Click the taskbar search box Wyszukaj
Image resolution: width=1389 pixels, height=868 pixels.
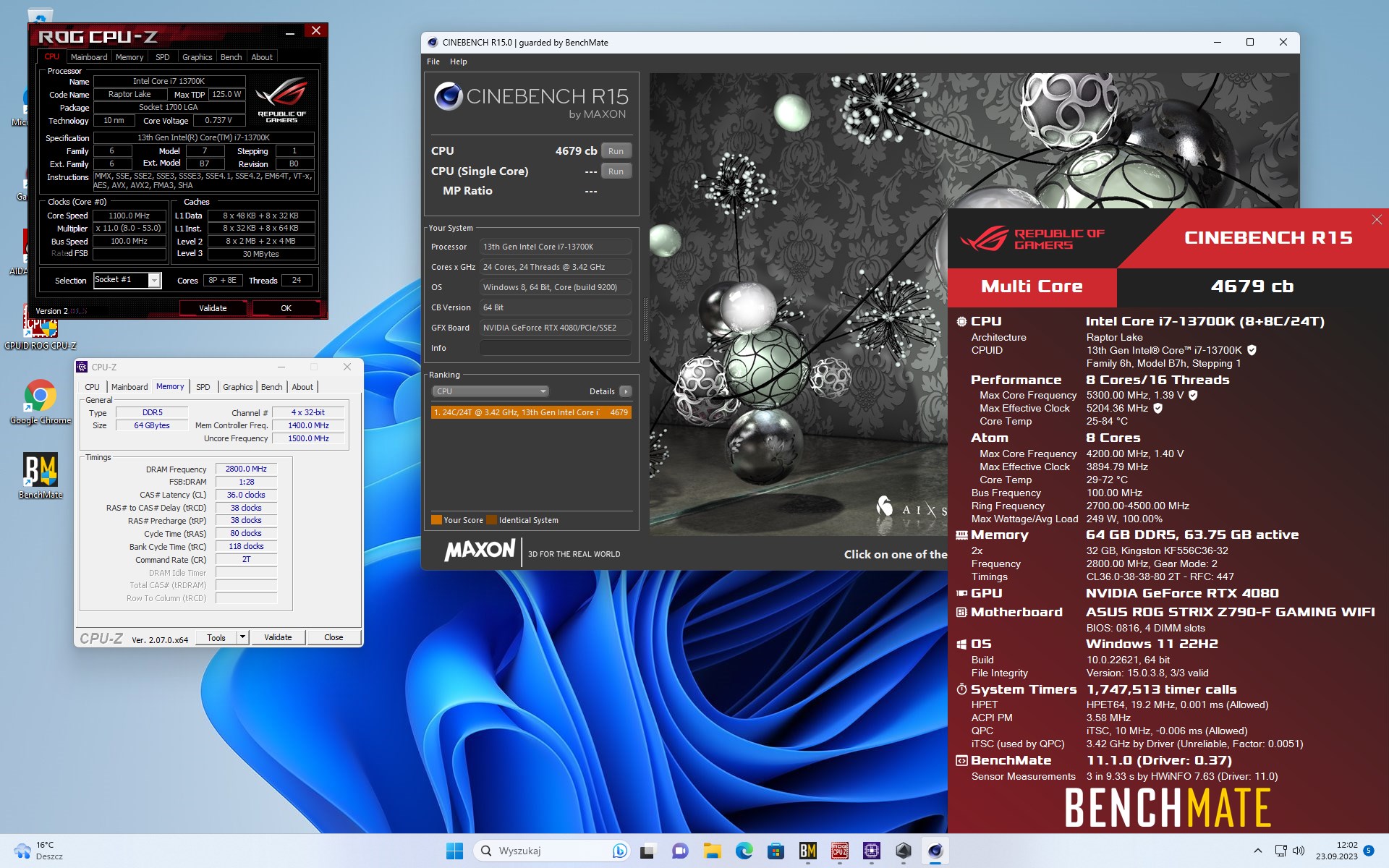tap(553, 851)
